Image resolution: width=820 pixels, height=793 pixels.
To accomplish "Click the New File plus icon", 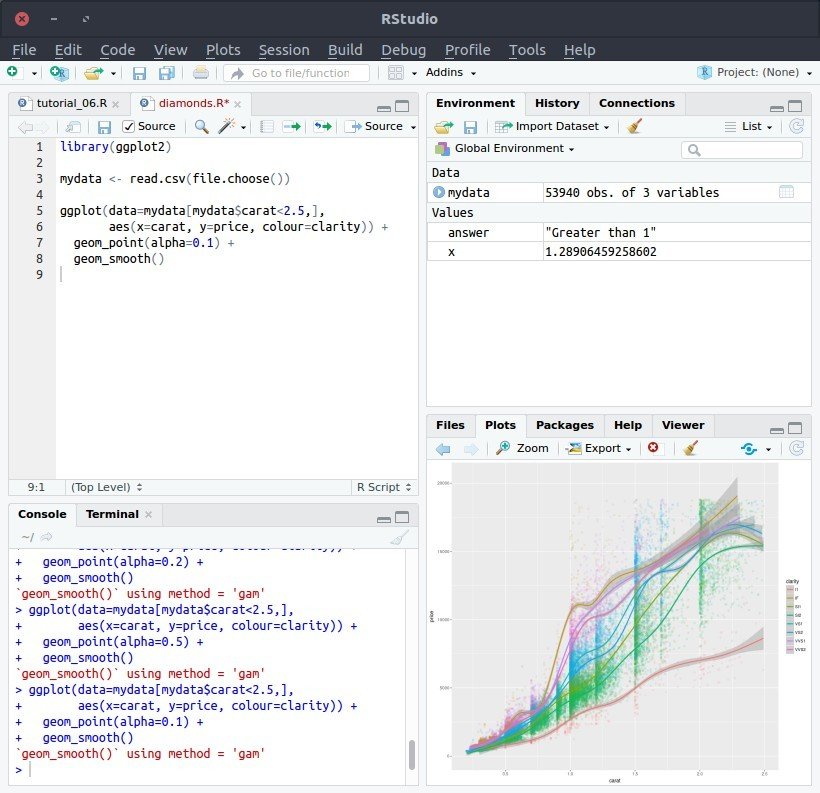I will [13, 72].
